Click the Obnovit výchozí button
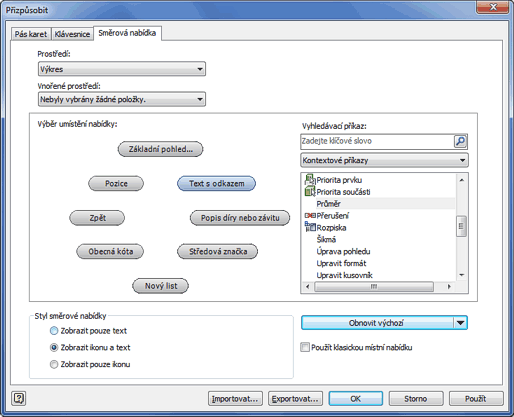The height and width of the screenshot is (417, 514). 377,323
